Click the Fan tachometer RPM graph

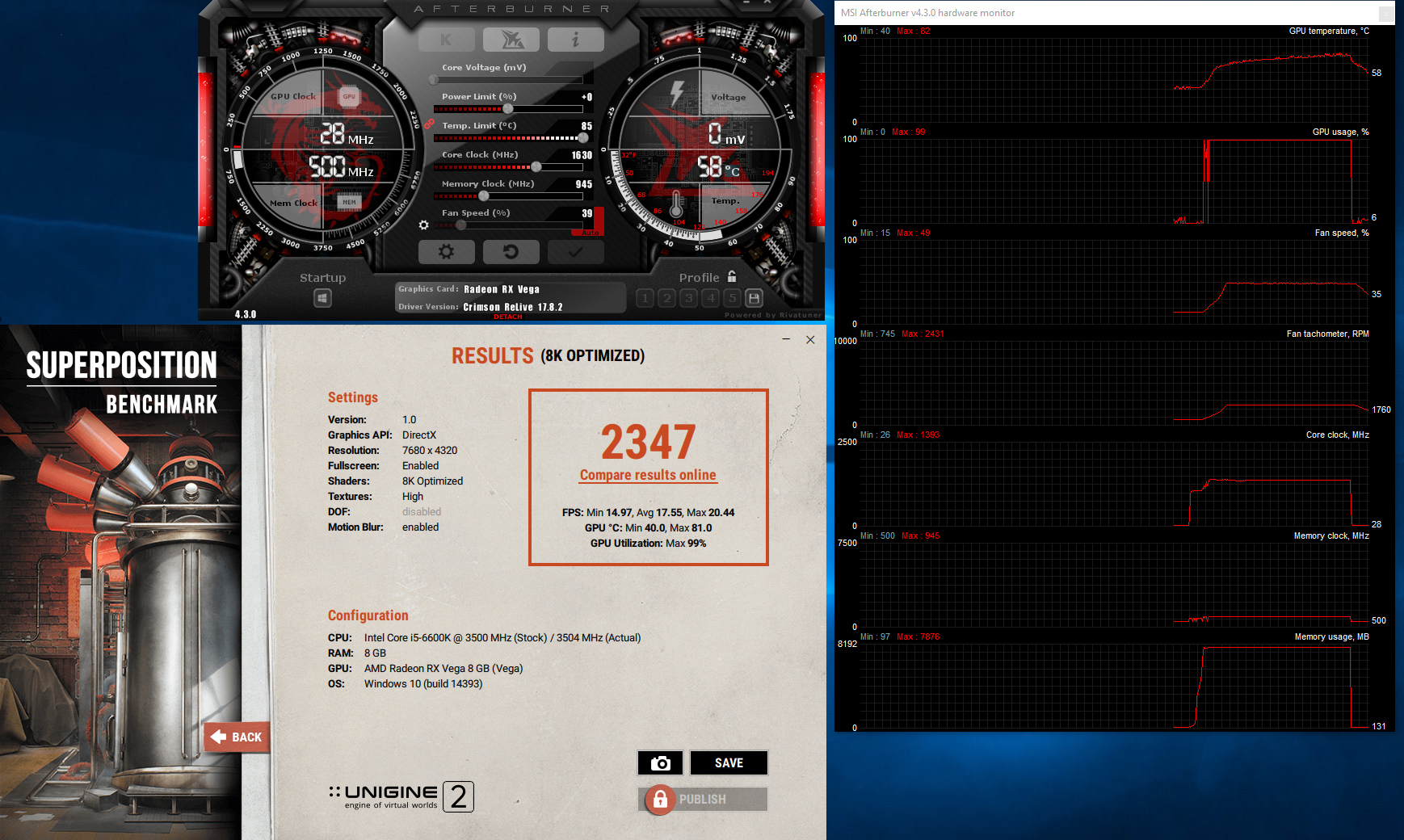coord(1113,383)
